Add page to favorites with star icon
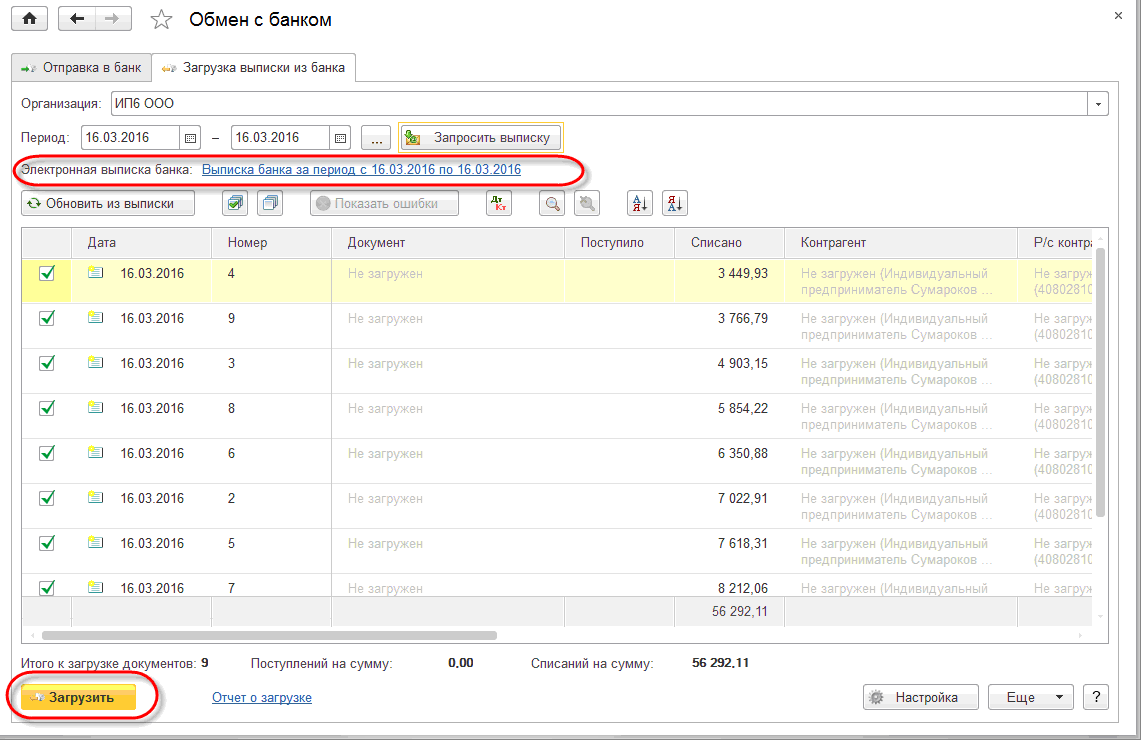This screenshot has width=1141, height=740. tap(161, 20)
